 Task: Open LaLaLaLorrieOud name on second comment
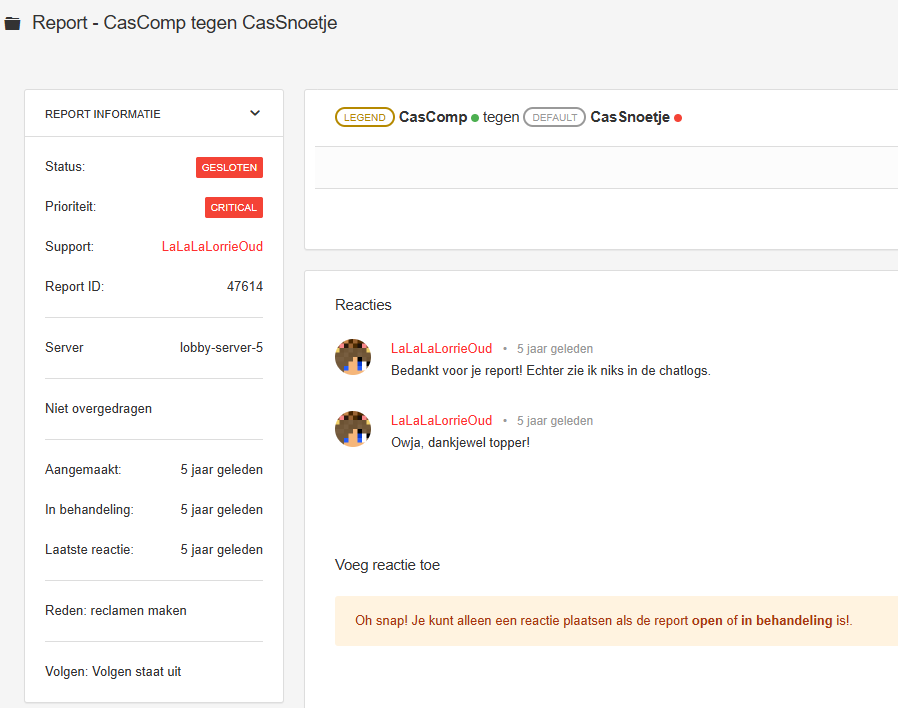click(441, 421)
